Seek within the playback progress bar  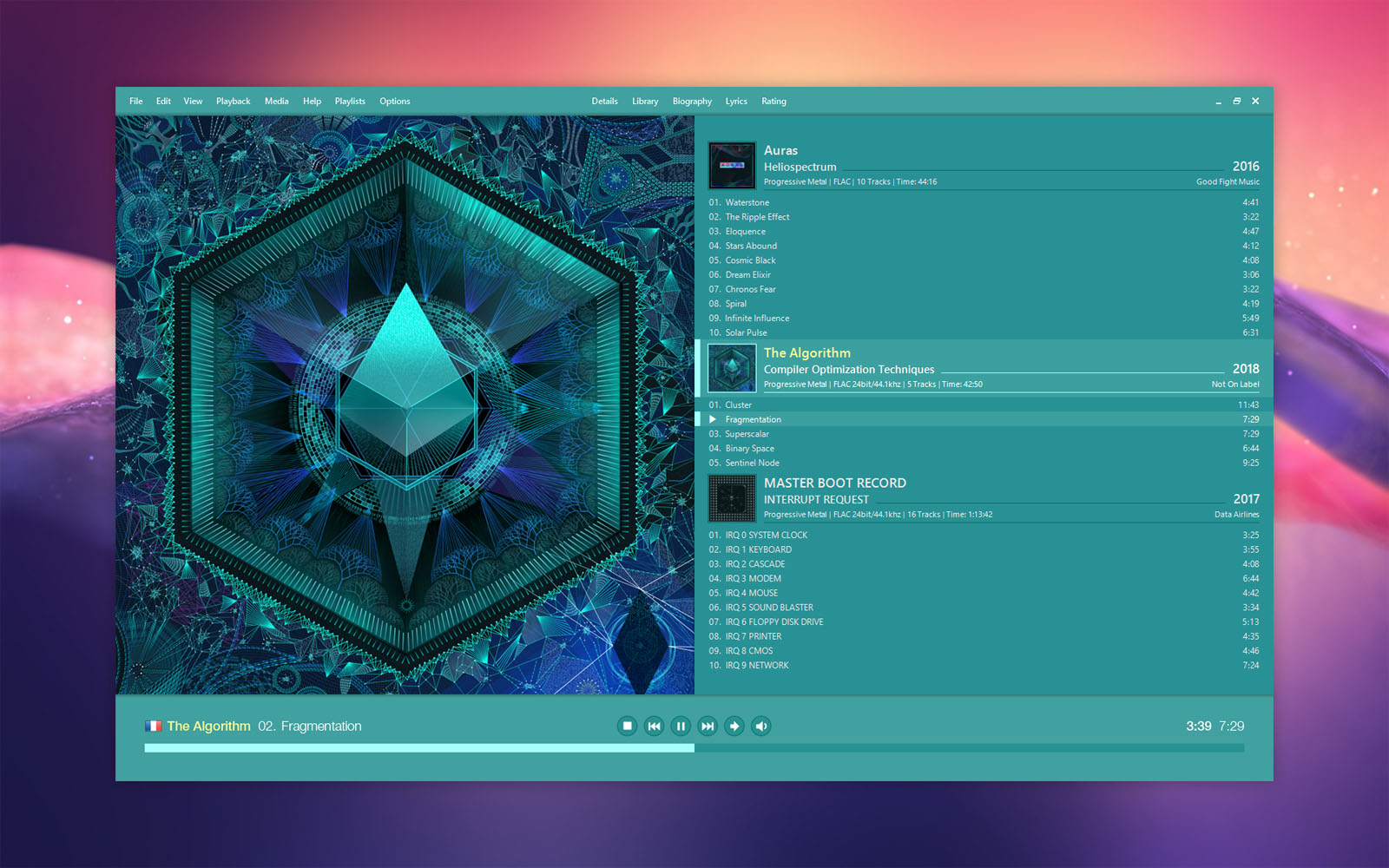tap(694, 747)
